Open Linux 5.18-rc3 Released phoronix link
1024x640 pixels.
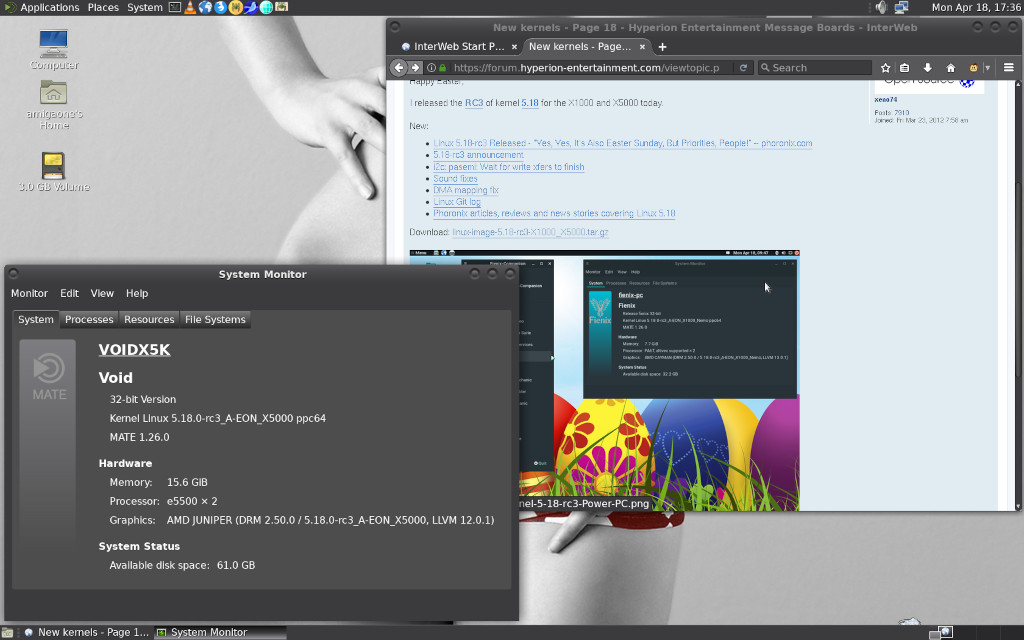pyautogui.click(x=622, y=143)
